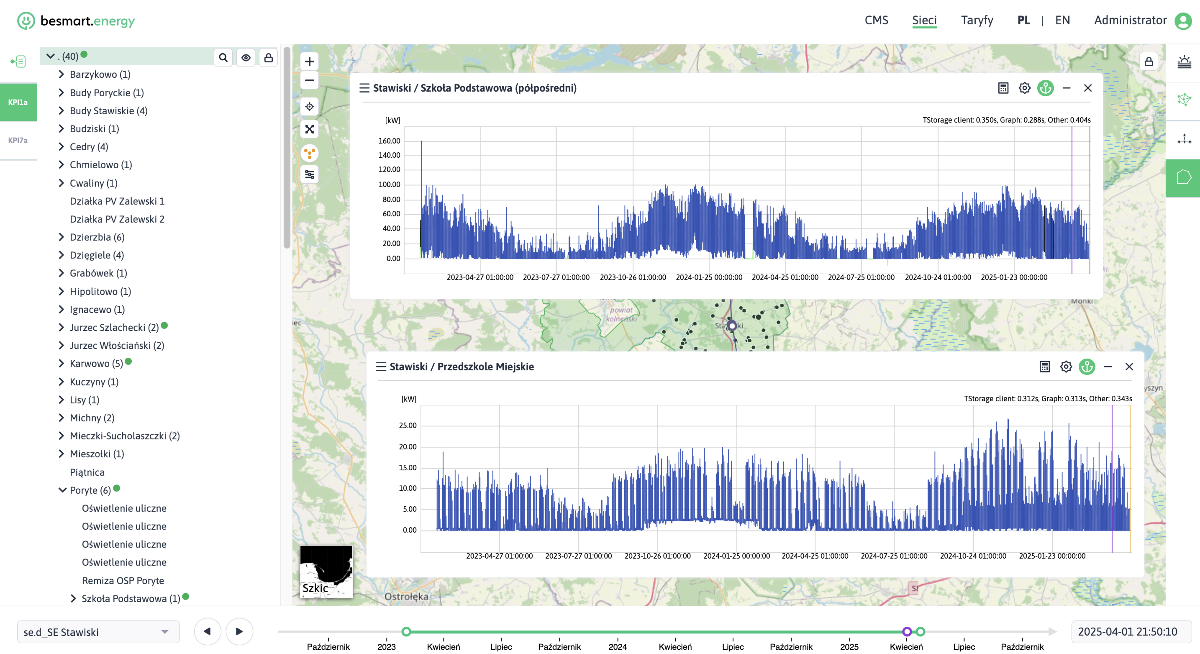Open settings gear in Szkoła Podstawowa chart

click(1025, 88)
